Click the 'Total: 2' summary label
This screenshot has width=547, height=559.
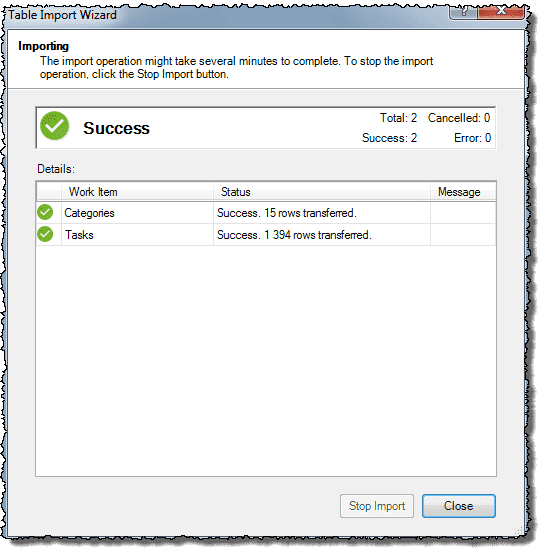(x=399, y=118)
